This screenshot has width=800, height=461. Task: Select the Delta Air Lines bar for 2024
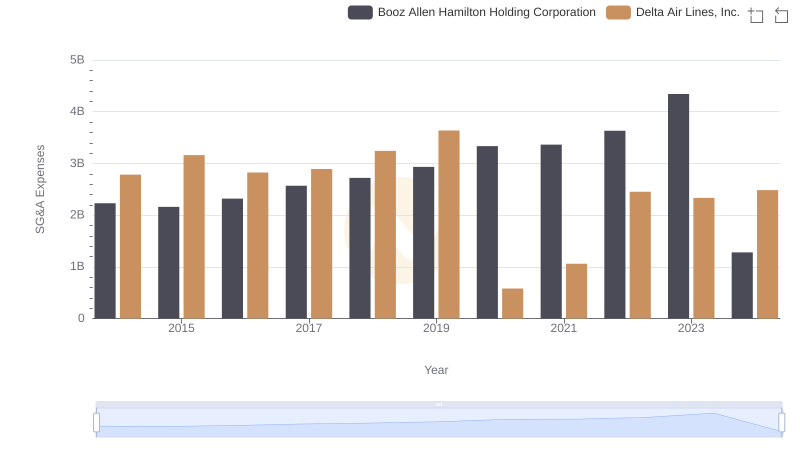click(x=767, y=254)
